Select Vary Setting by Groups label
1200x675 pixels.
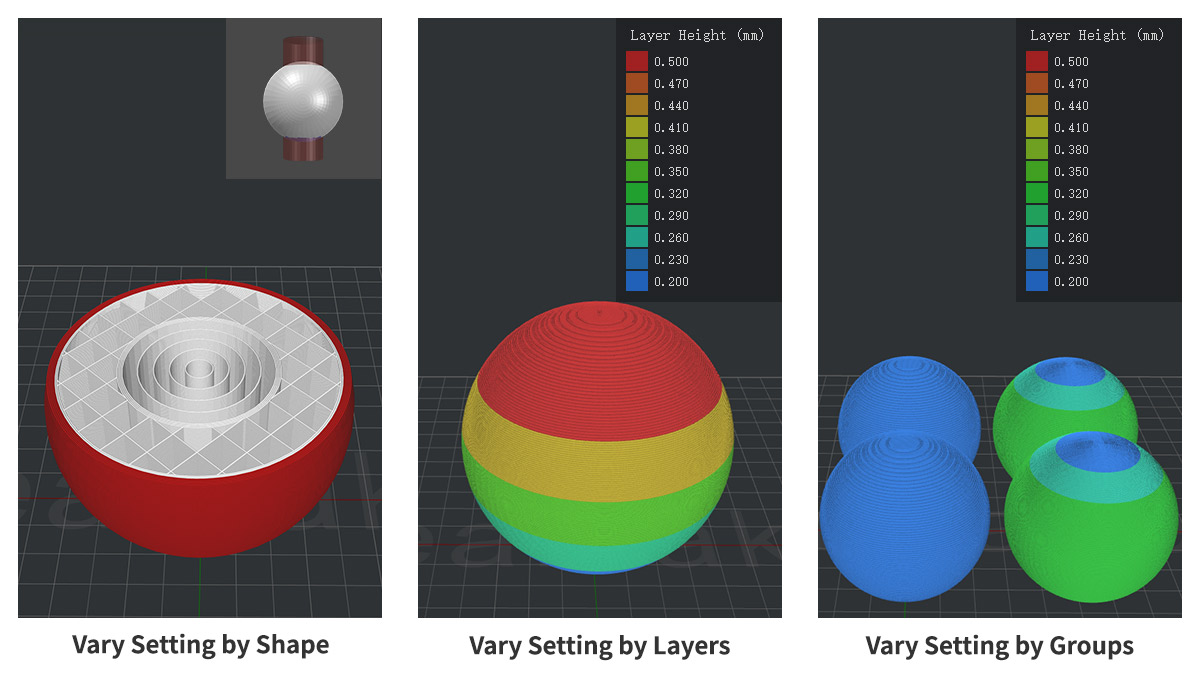click(998, 646)
